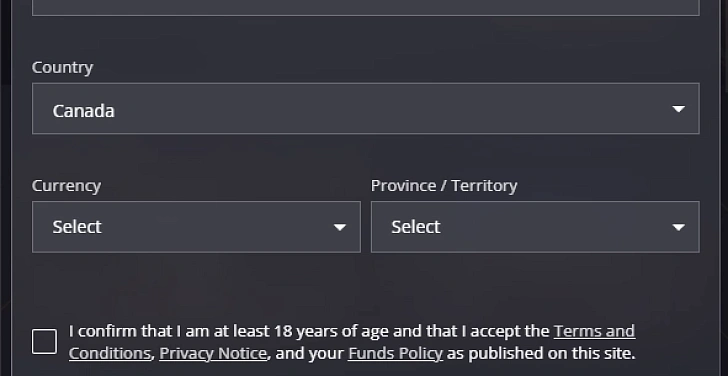
Task: Tick the age confirmation checkbox
Action: pyautogui.click(x=44, y=342)
